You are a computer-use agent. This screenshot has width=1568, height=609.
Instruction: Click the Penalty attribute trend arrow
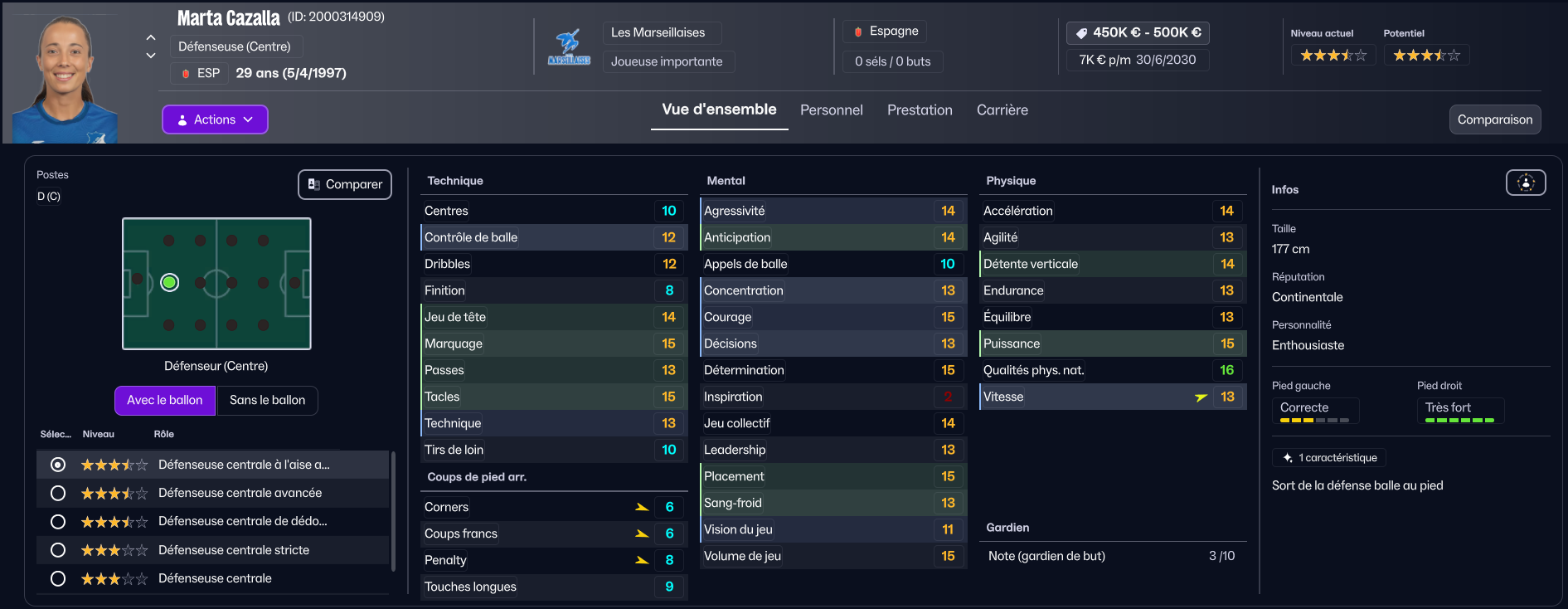click(642, 560)
